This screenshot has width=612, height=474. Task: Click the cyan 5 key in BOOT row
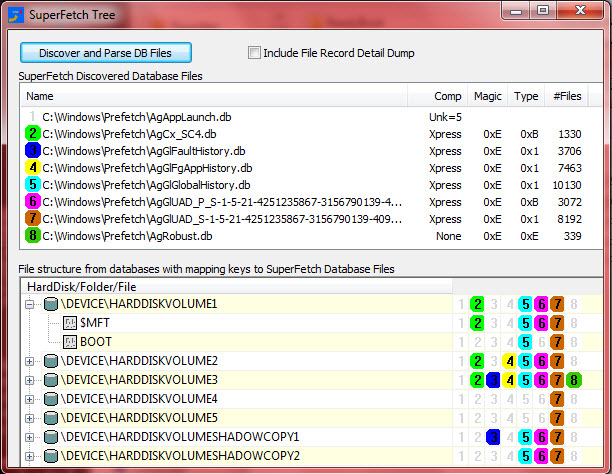[x=525, y=342]
